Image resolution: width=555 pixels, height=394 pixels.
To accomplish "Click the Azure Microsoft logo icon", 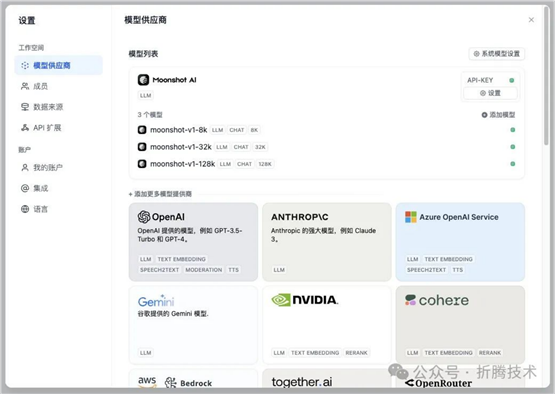I will [x=411, y=217].
